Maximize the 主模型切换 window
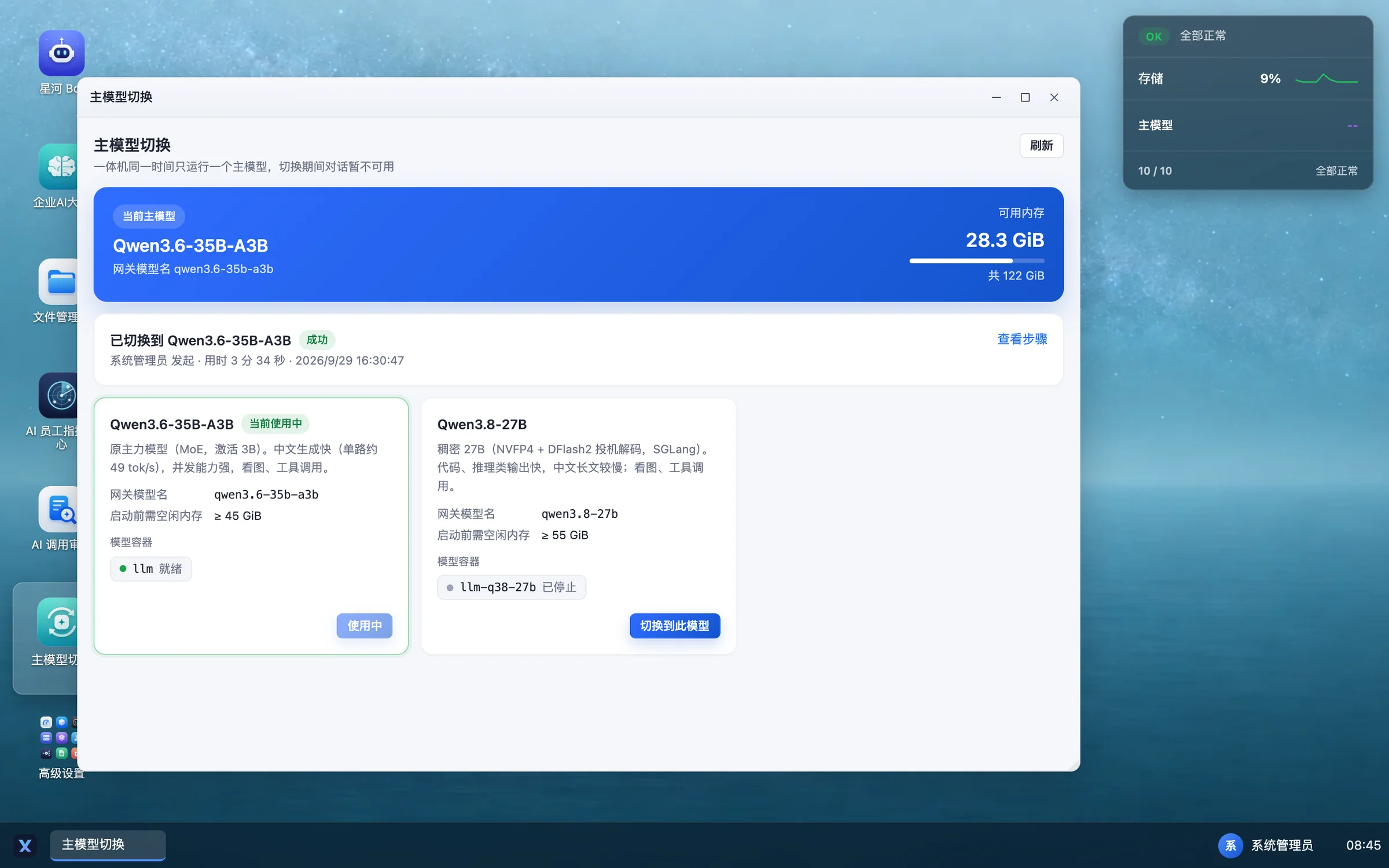 click(x=1025, y=97)
